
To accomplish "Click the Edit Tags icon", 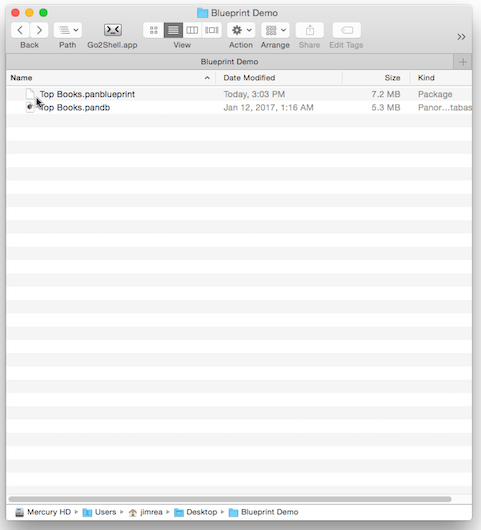I will pos(346,30).
